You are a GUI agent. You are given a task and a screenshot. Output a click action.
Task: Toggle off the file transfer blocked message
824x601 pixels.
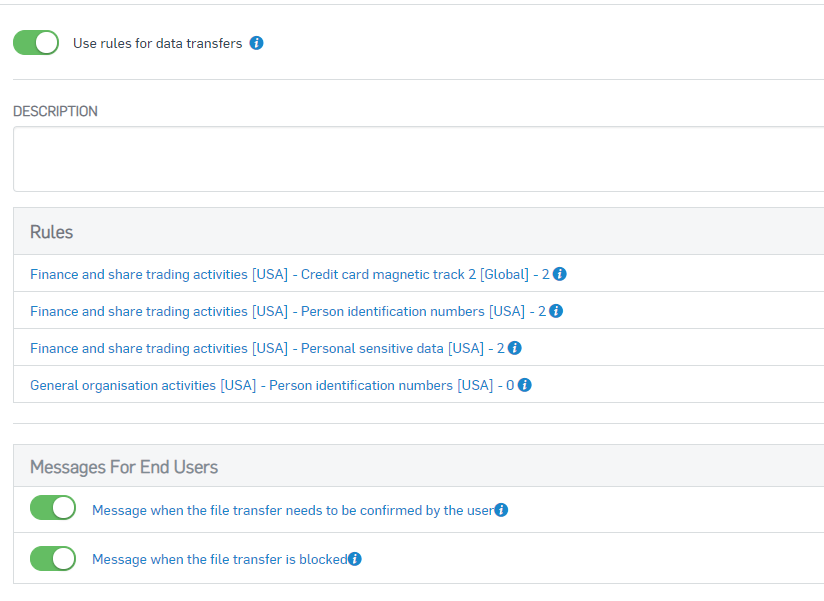click(x=53, y=558)
